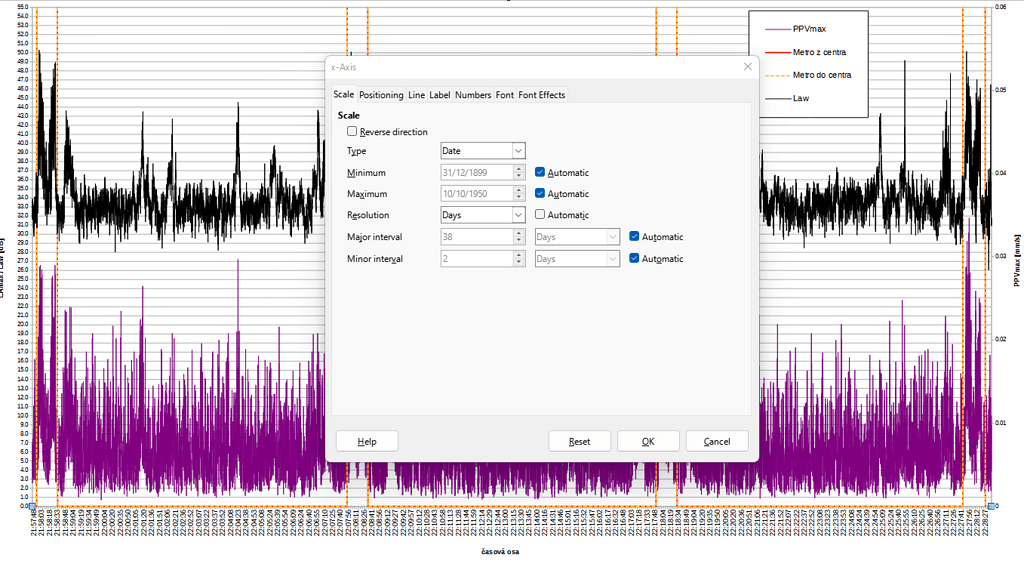Click the Reset button

(x=579, y=441)
